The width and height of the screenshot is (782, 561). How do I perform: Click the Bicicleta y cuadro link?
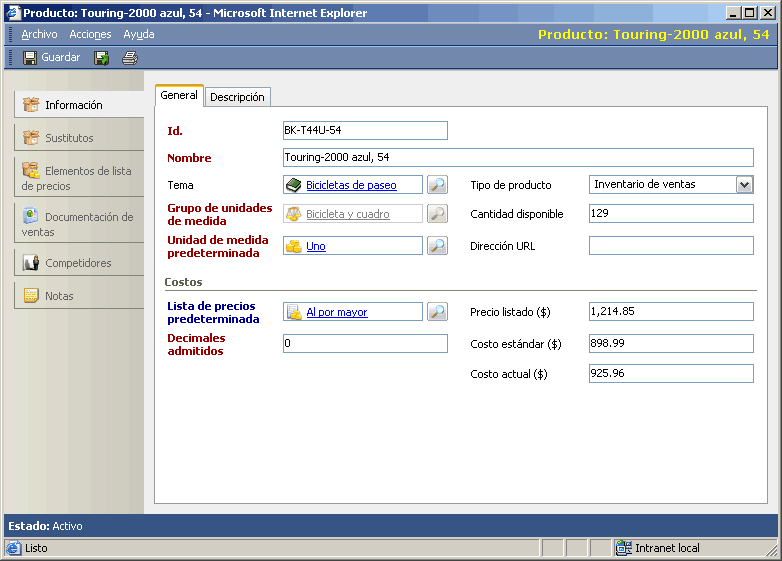click(x=348, y=214)
